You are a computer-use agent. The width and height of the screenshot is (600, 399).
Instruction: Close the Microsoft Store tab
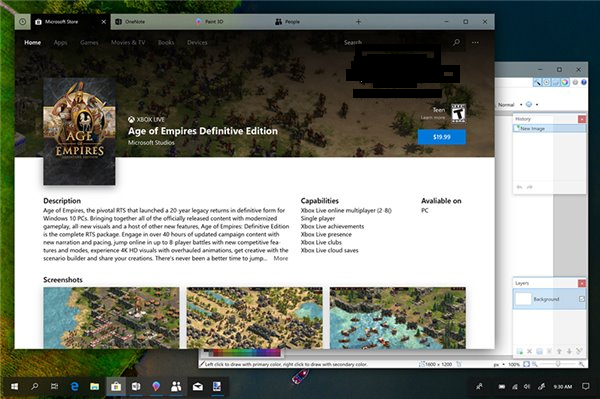click(x=104, y=22)
